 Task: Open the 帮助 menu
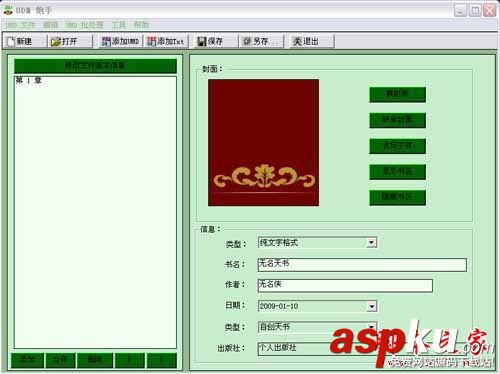click(141, 25)
